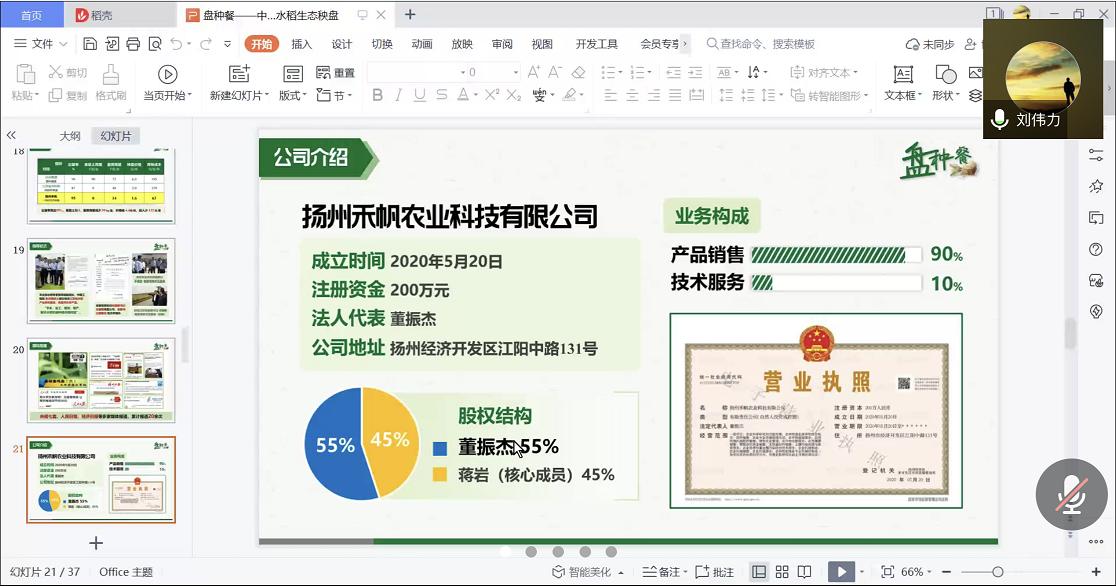
Task: Insert a 文本框 text box
Action: (903, 74)
